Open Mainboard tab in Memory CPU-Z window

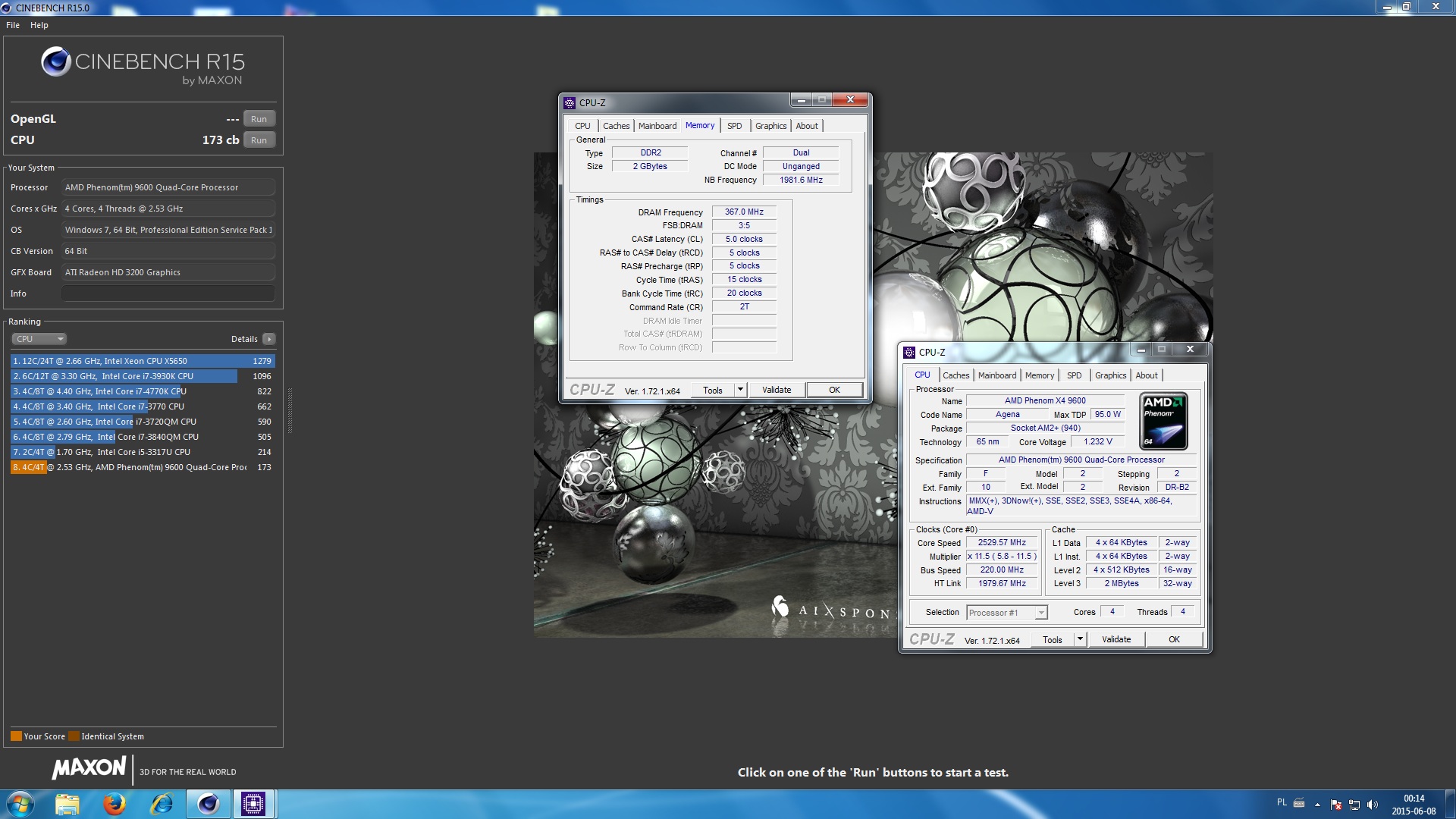tap(657, 126)
